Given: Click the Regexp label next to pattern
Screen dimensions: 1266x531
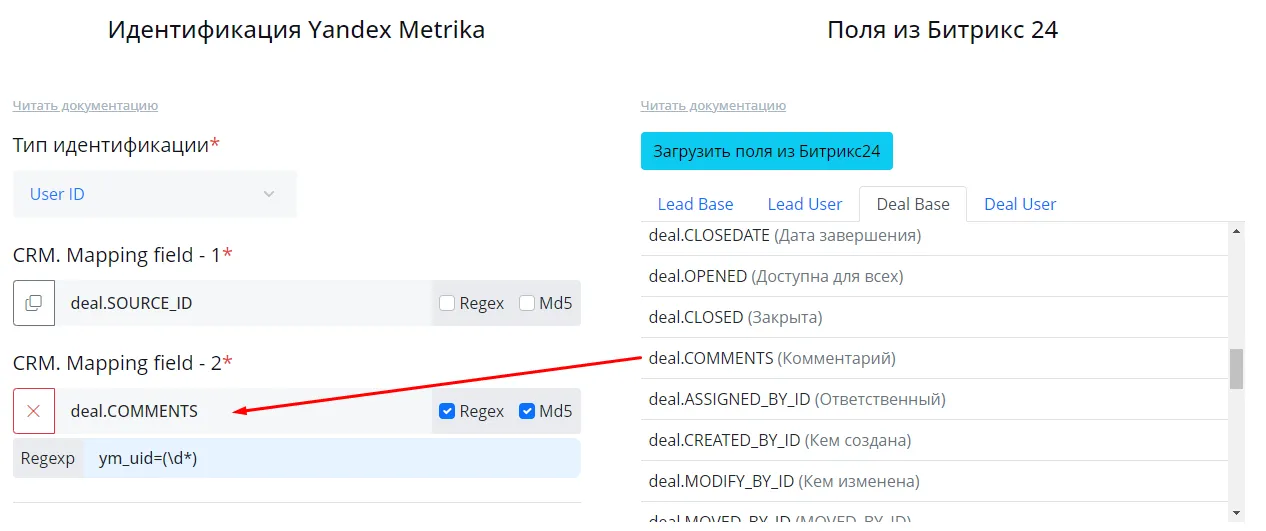Looking at the screenshot, I should [x=48, y=458].
